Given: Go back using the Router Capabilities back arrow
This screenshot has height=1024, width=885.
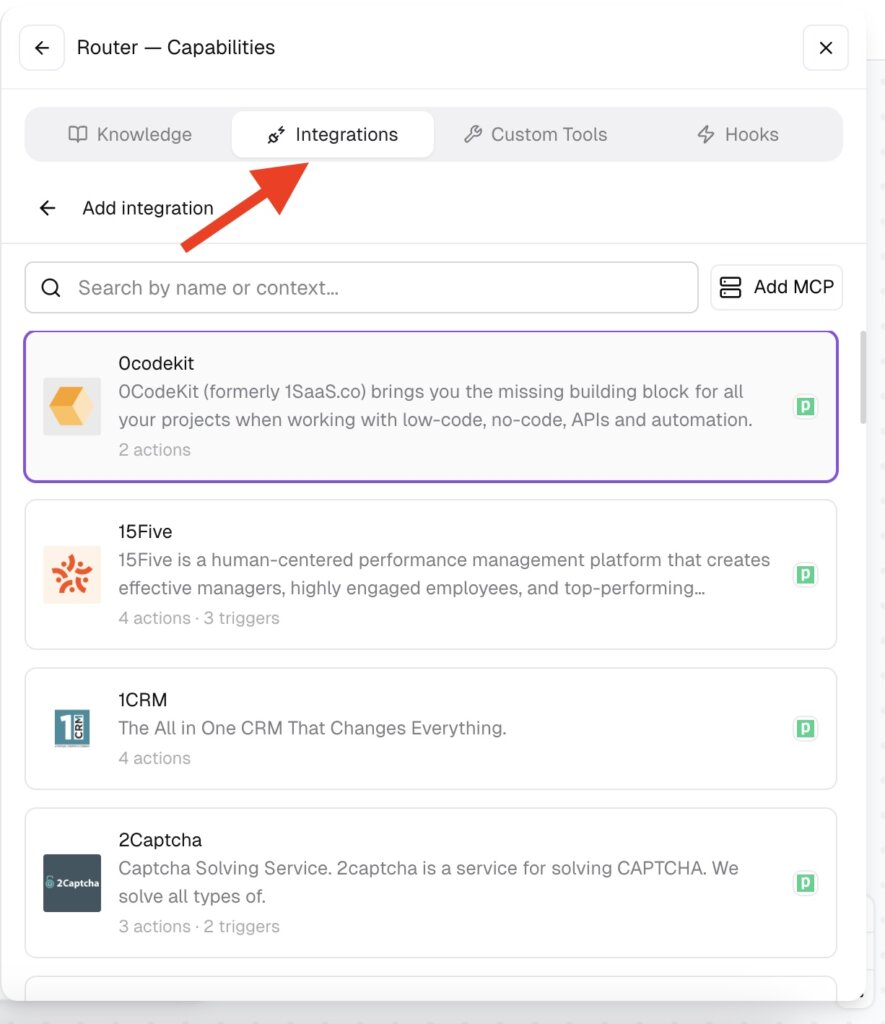Looking at the screenshot, I should click(x=42, y=48).
